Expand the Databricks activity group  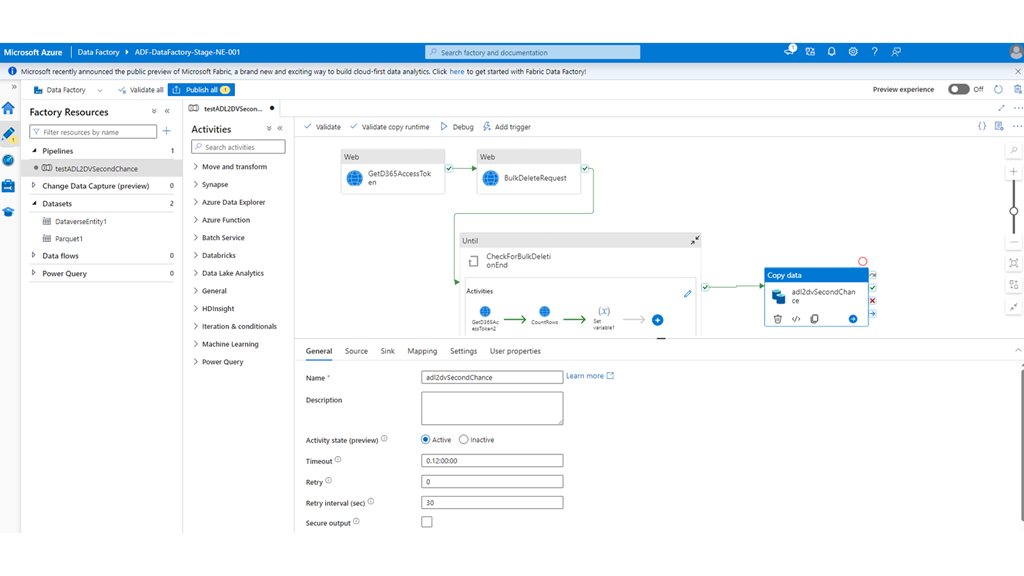196,255
